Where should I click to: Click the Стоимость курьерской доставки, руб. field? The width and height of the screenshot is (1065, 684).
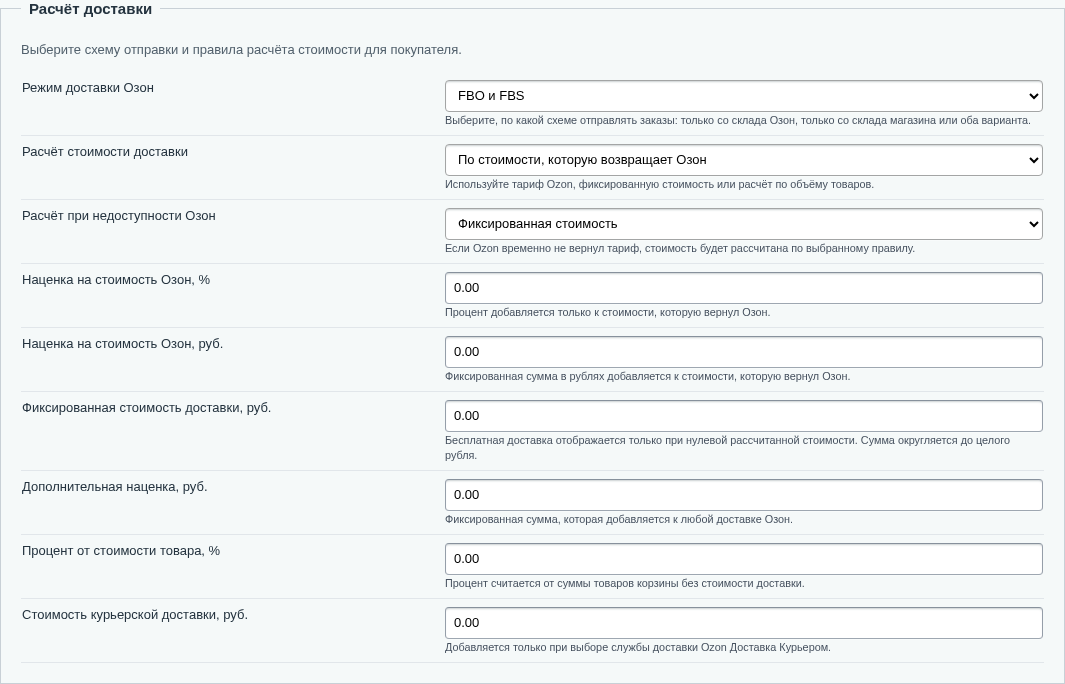coord(744,623)
